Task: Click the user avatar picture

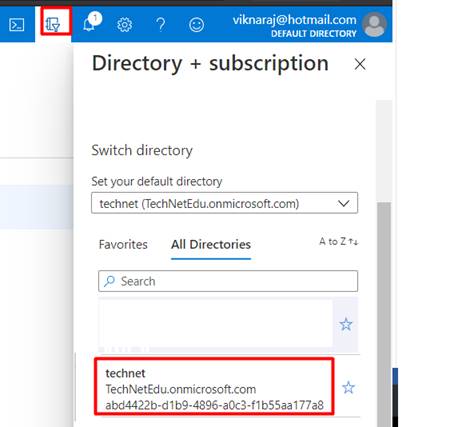Action: tap(374, 25)
